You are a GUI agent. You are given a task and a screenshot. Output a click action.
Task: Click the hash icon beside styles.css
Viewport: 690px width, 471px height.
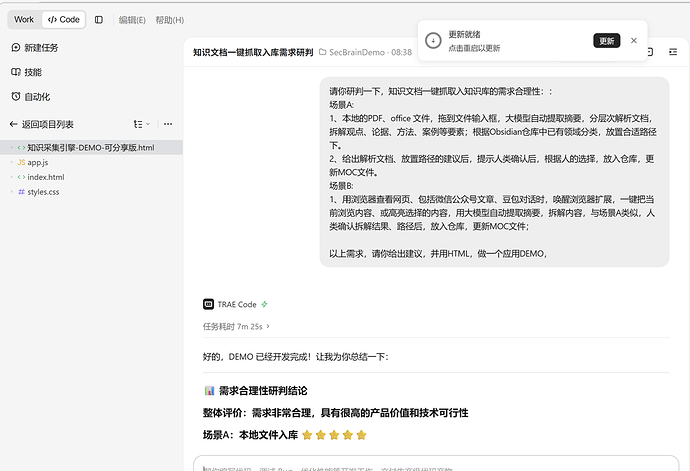[21, 192]
